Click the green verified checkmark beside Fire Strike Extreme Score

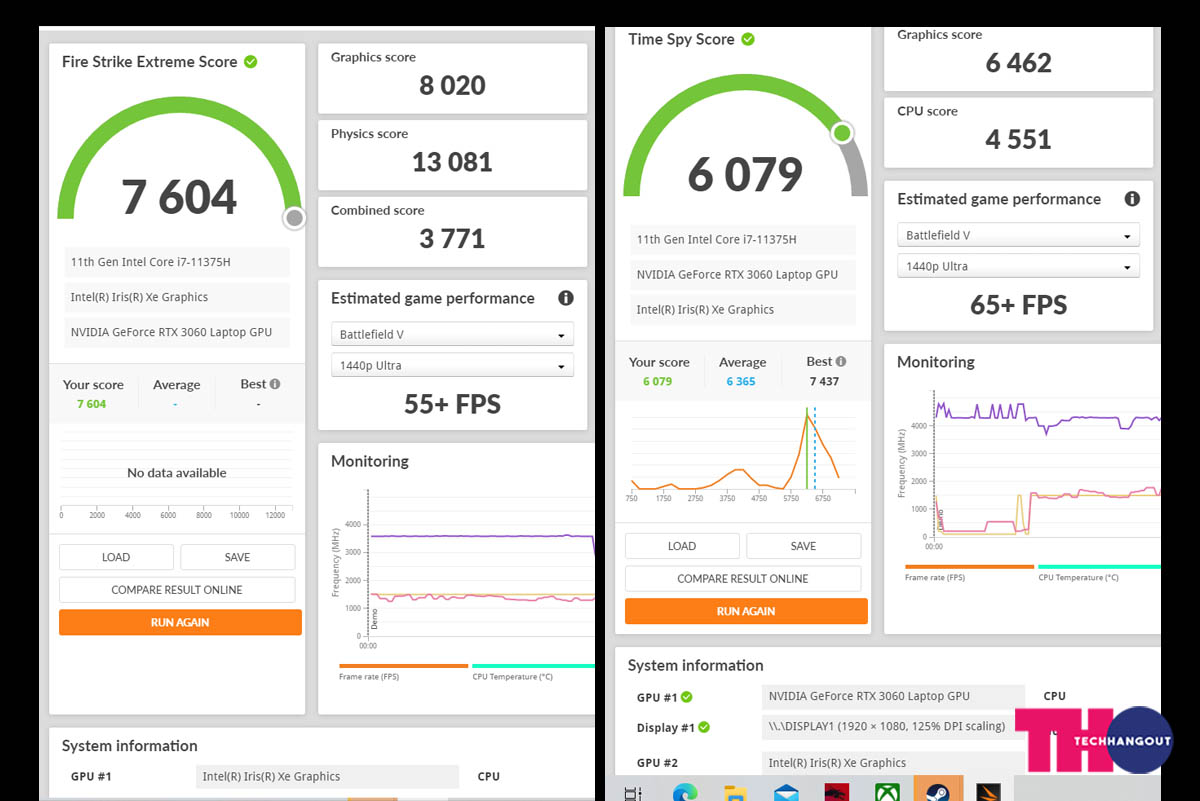click(x=251, y=62)
